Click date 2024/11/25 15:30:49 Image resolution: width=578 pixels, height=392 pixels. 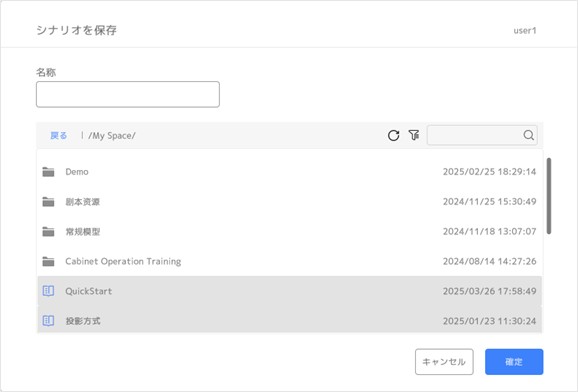click(x=489, y=202)
